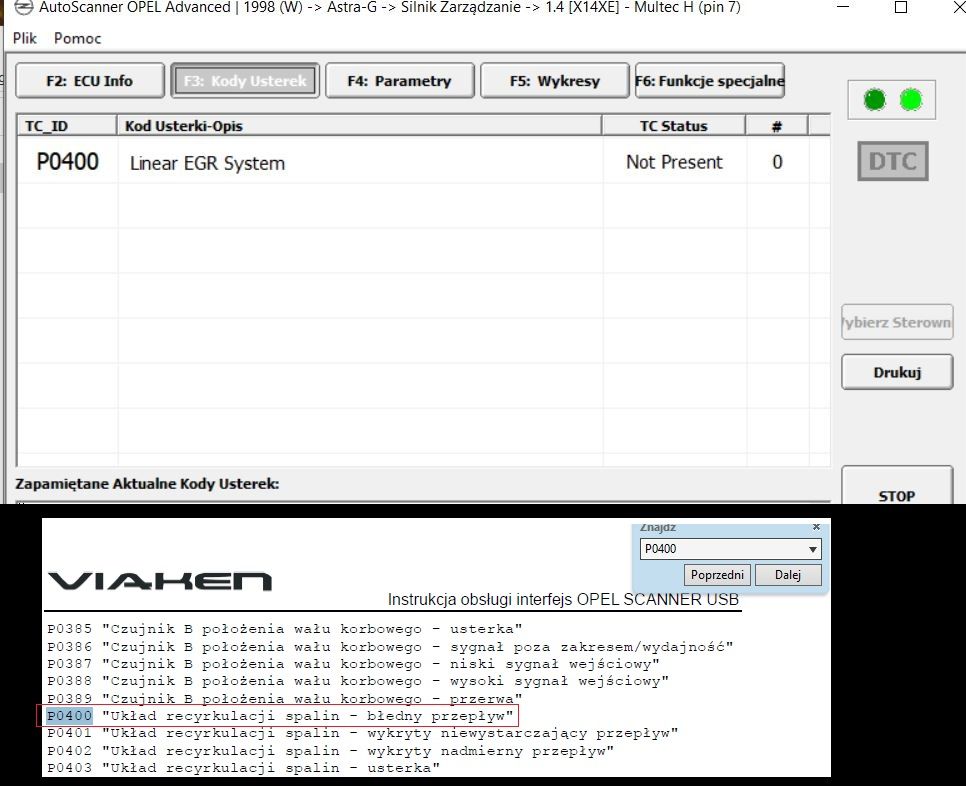Close the Znajdz find panel
The width and height of the screenshot is (966, 786).
pos(816,527)
